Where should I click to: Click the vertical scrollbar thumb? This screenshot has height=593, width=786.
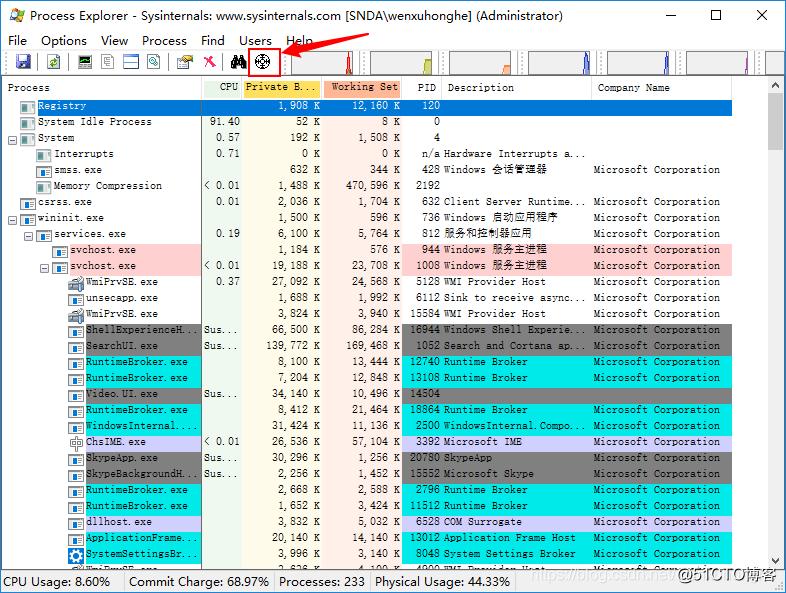[776, 121]
